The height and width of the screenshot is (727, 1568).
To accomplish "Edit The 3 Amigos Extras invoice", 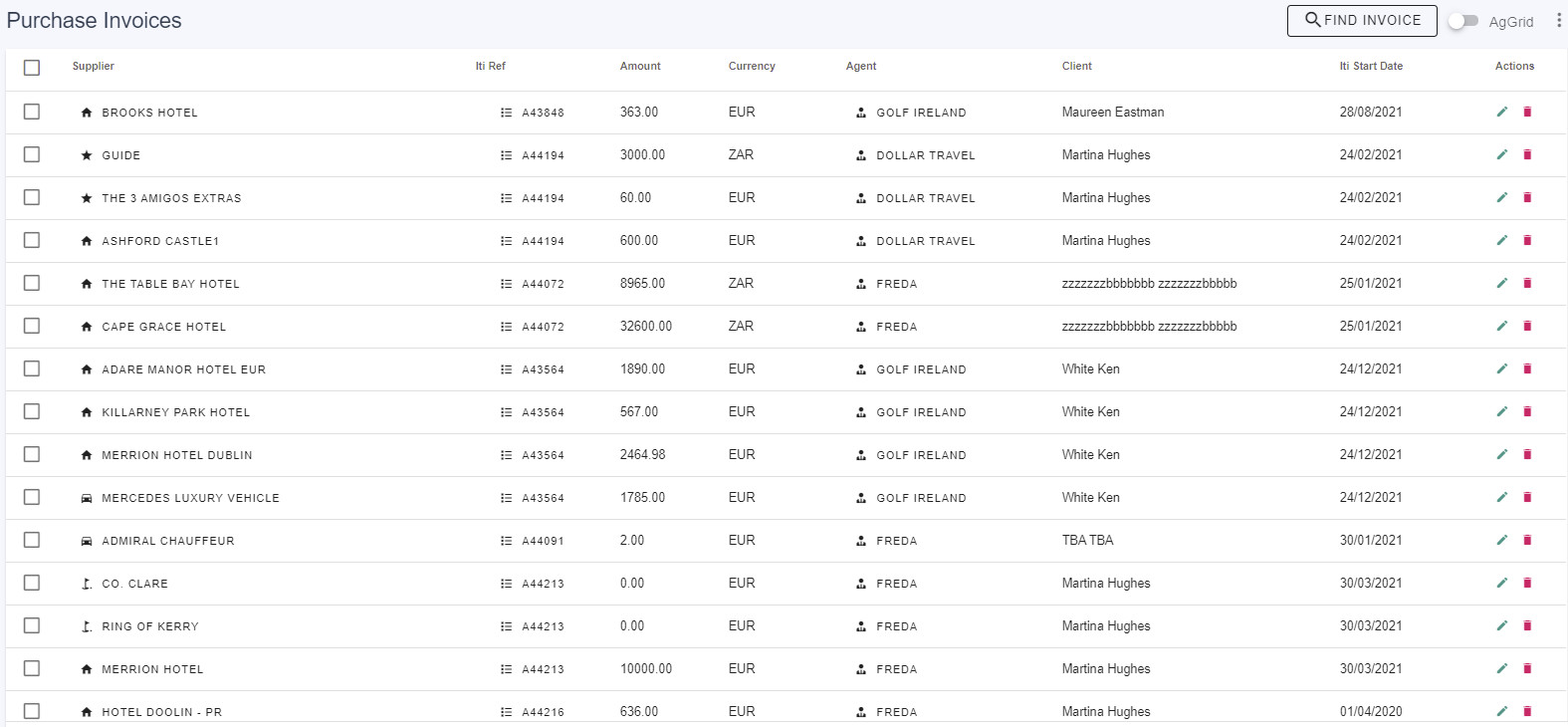I will (x=1502, y=197).
